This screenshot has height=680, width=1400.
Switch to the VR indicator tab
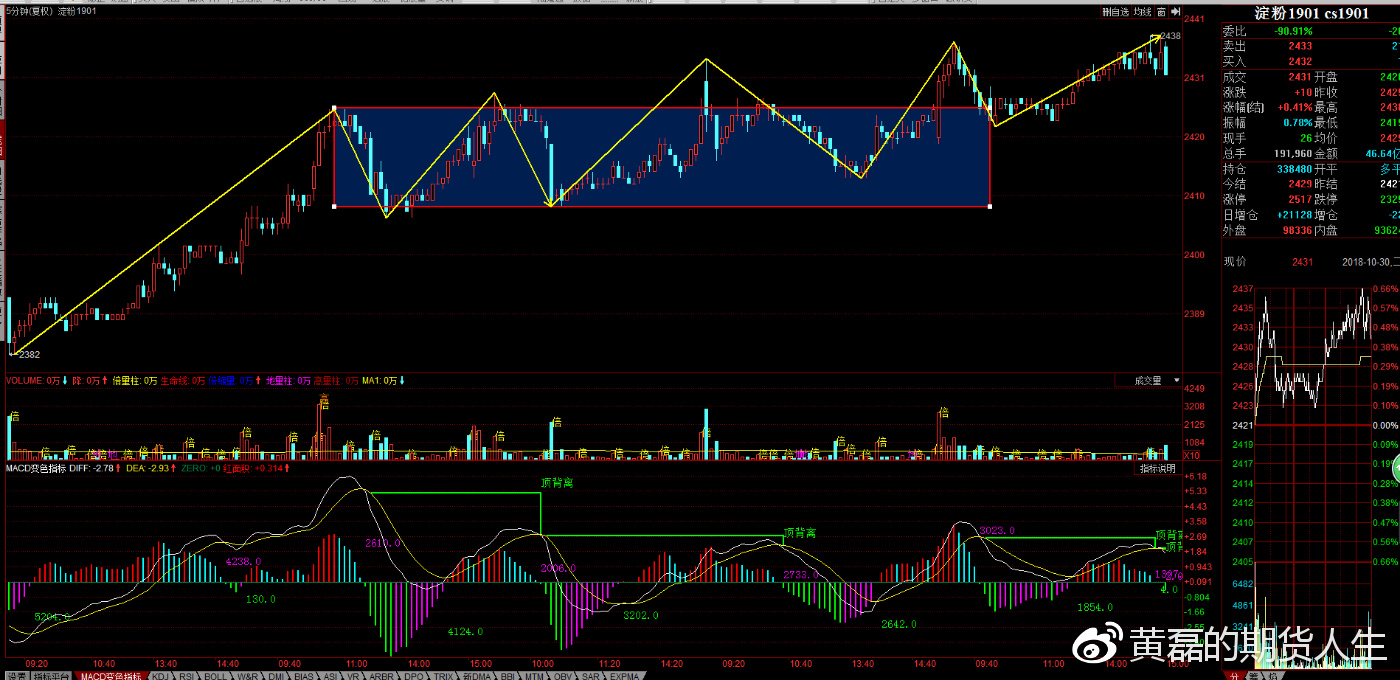point(353,676)
